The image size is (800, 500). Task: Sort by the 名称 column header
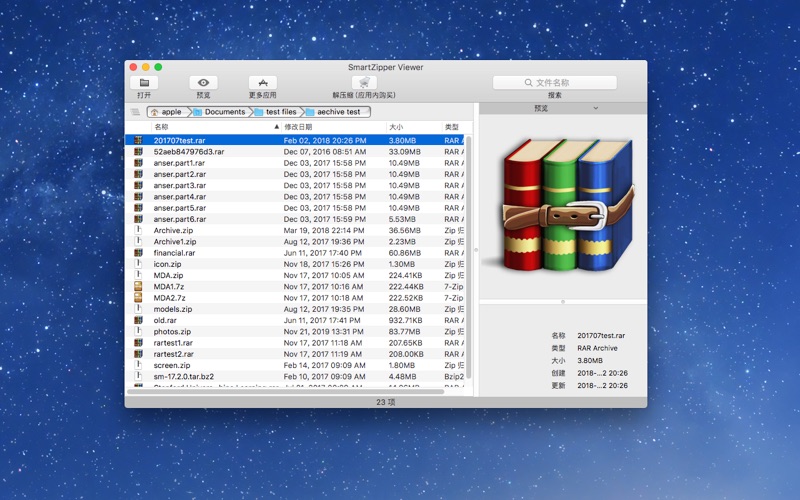[x=216, y=127]
